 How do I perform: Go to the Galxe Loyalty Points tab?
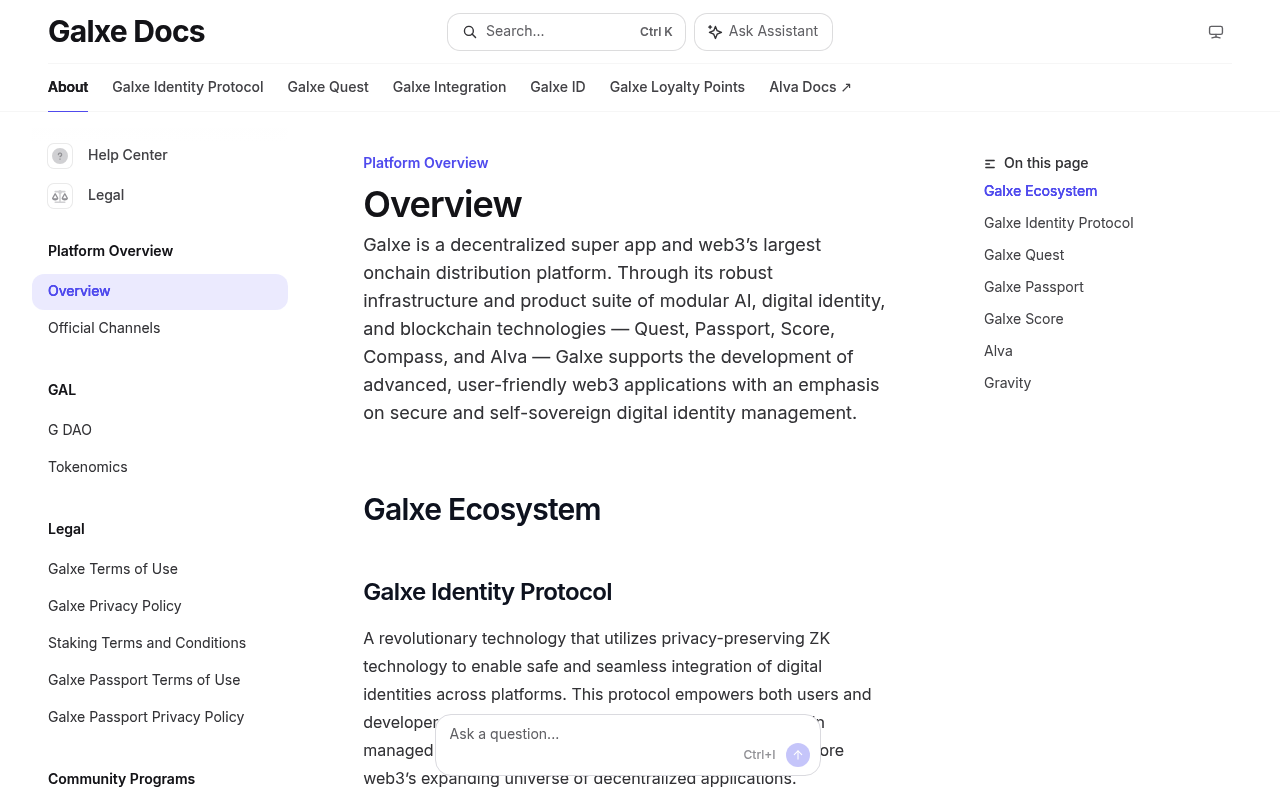click(x=677, y=87)
